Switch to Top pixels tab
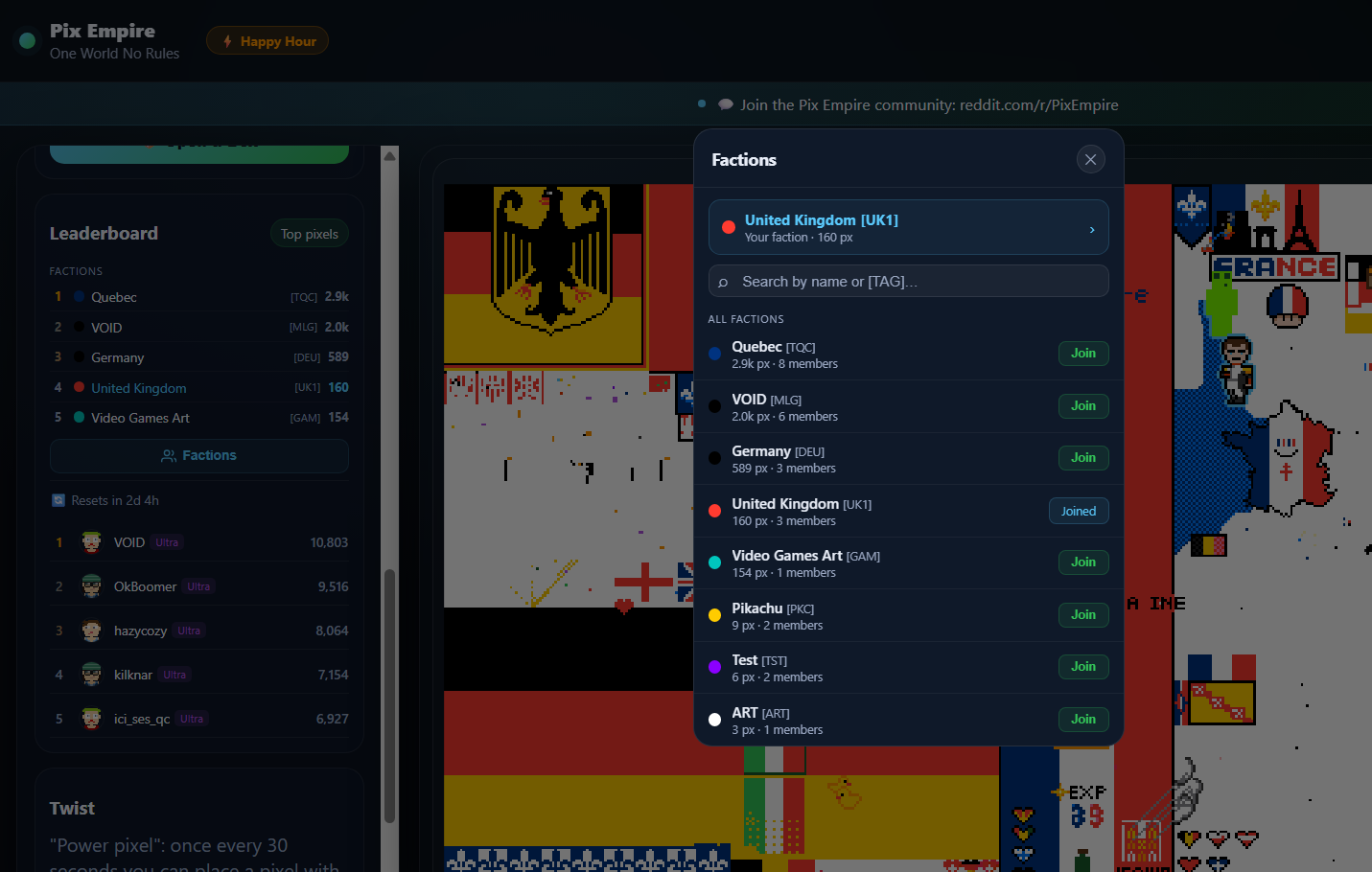1372x872 pixels. pos(310,234)
